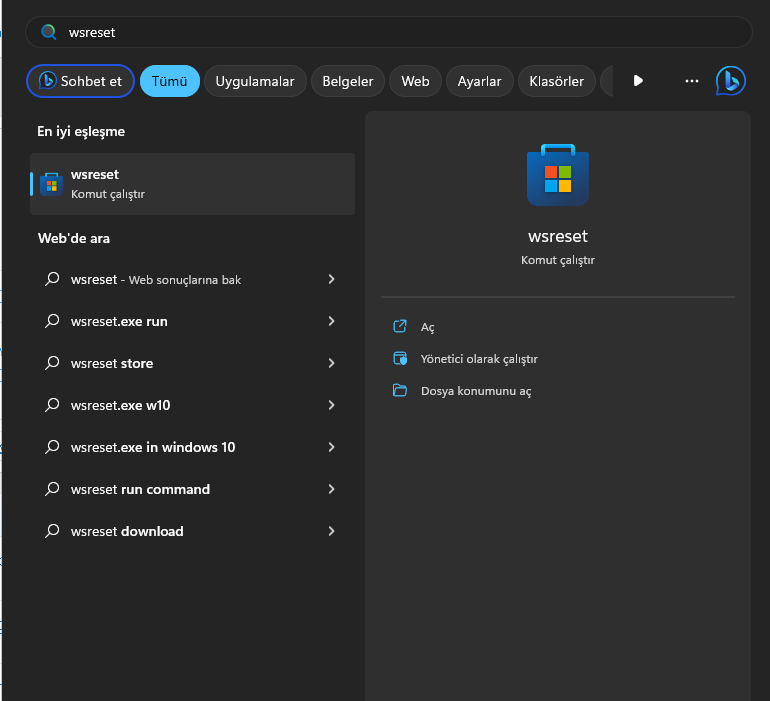Click the wsreset text in the search field
770x701 pixels.
tap(92, 32)
